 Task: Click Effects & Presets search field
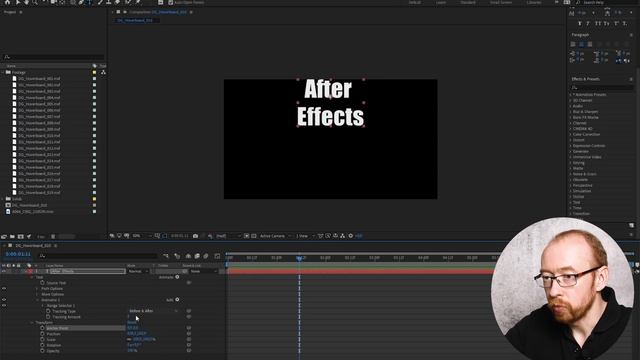point(602,87)
